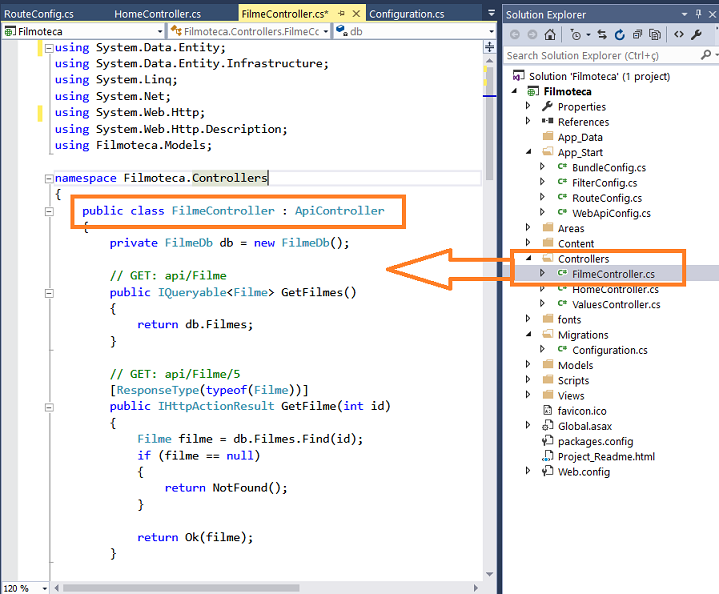Pin the Solution Explorer panel with pushpin icon
This screenshot has width=719, height=594.
[698, 14]
